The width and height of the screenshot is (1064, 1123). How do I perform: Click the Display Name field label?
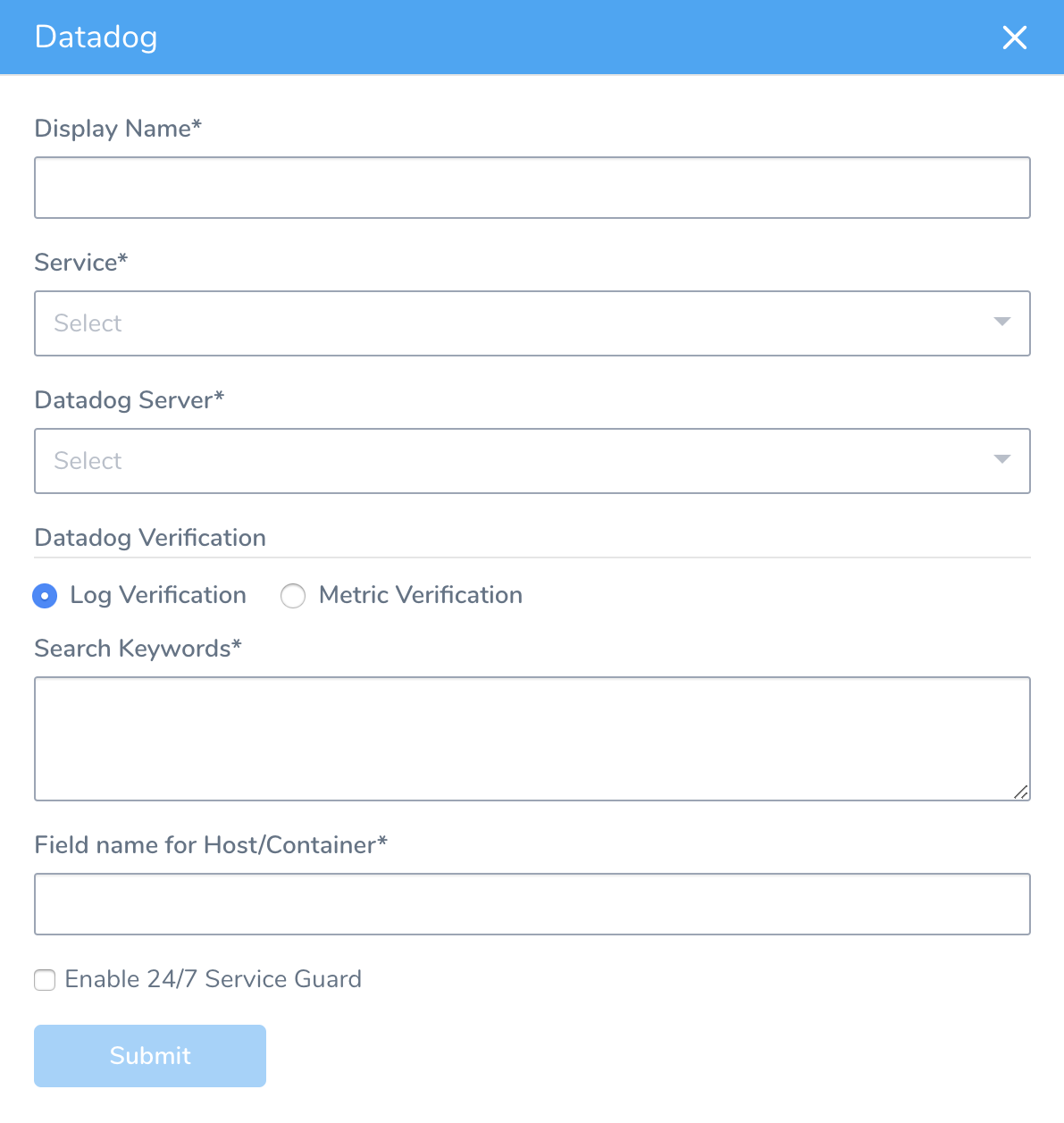[118, 129]
